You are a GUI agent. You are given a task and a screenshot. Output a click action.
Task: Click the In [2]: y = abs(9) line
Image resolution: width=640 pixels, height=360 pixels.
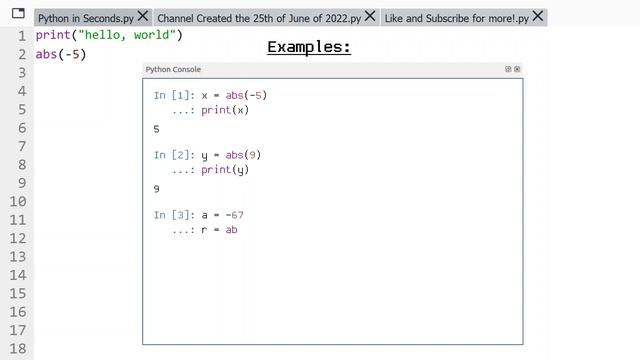(x=207, y=155)
